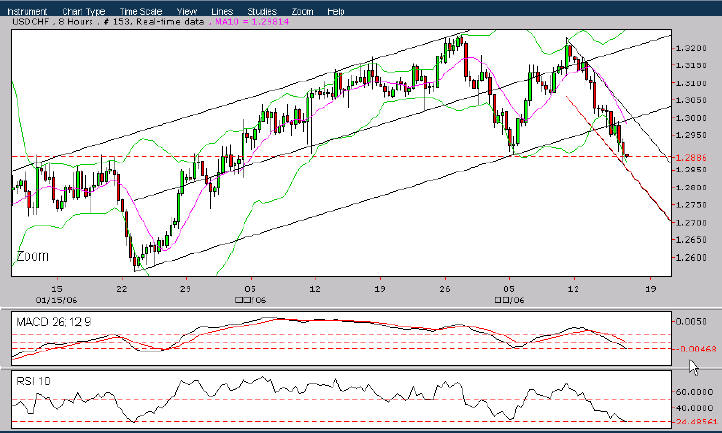722x433 pixels.
Task: Click the 1.2700 price axis label
Action: [691, 222]
